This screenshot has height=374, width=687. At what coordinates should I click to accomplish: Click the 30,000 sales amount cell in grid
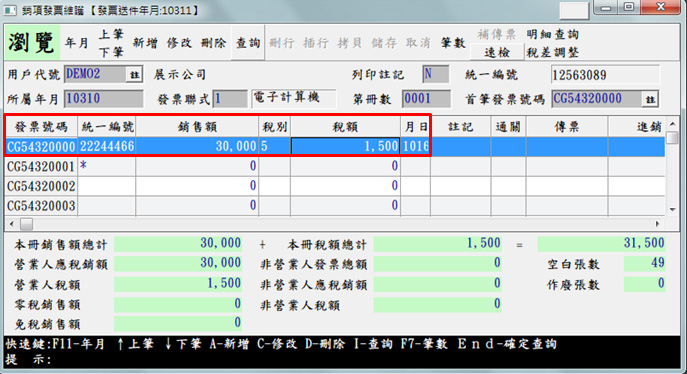(197, 147)
